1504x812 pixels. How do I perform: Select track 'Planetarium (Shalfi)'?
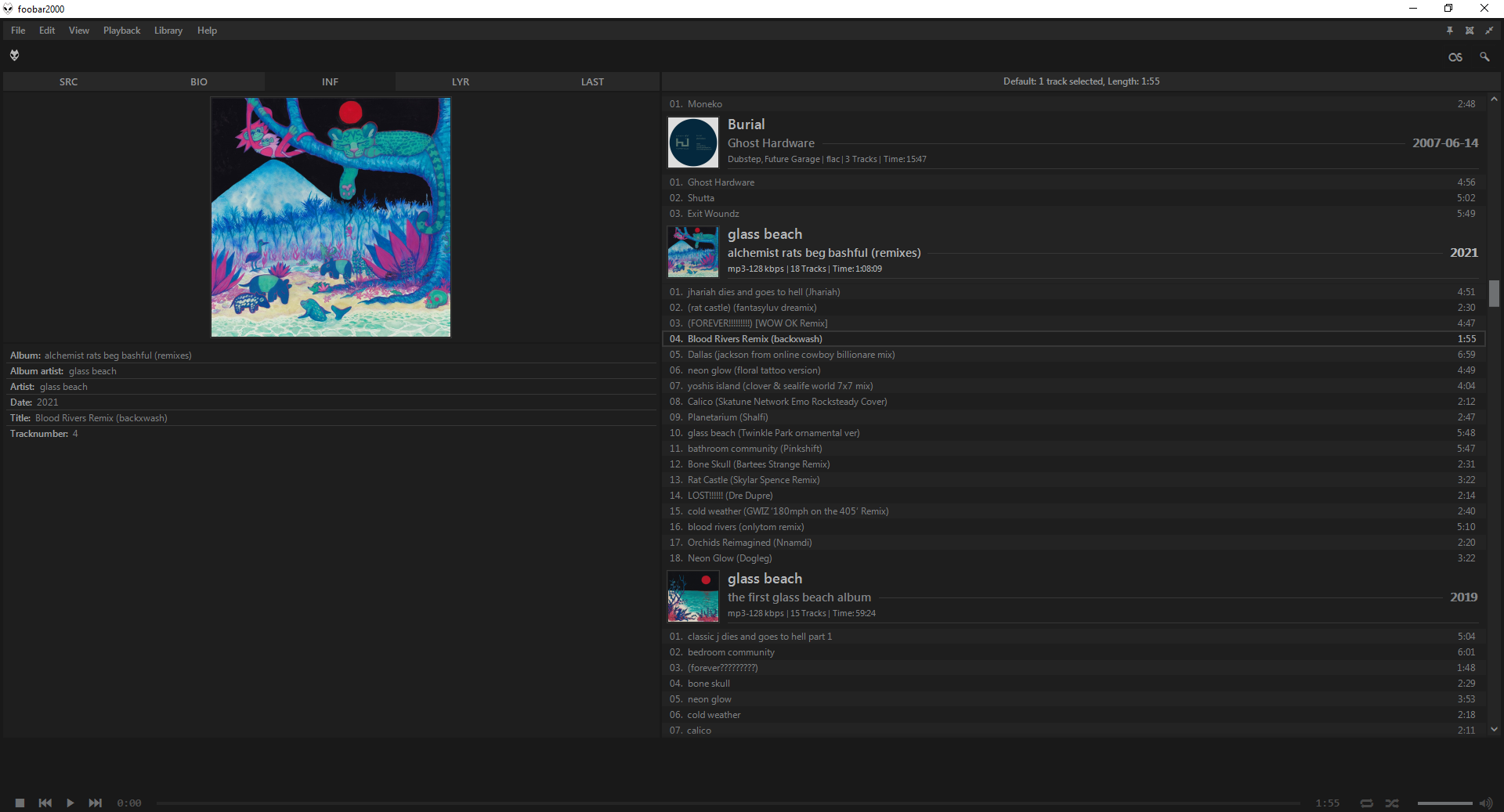(x=1074, y=417)
